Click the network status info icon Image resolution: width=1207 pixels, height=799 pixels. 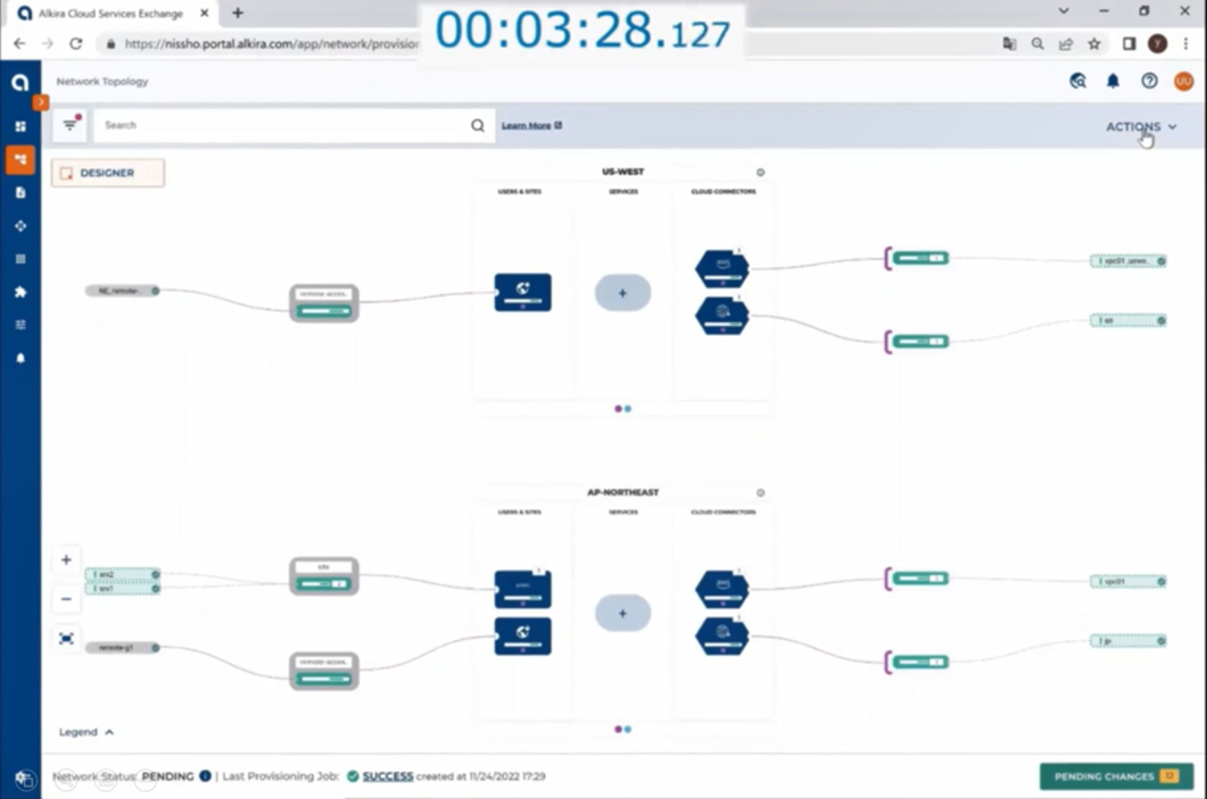pyautogui.click(x=205, y=776)
